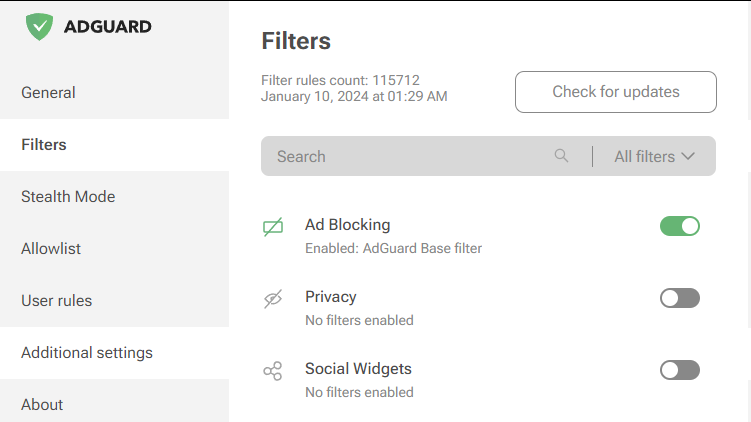
Task: Click into the filter Search field
Action: tap(400, 156)
